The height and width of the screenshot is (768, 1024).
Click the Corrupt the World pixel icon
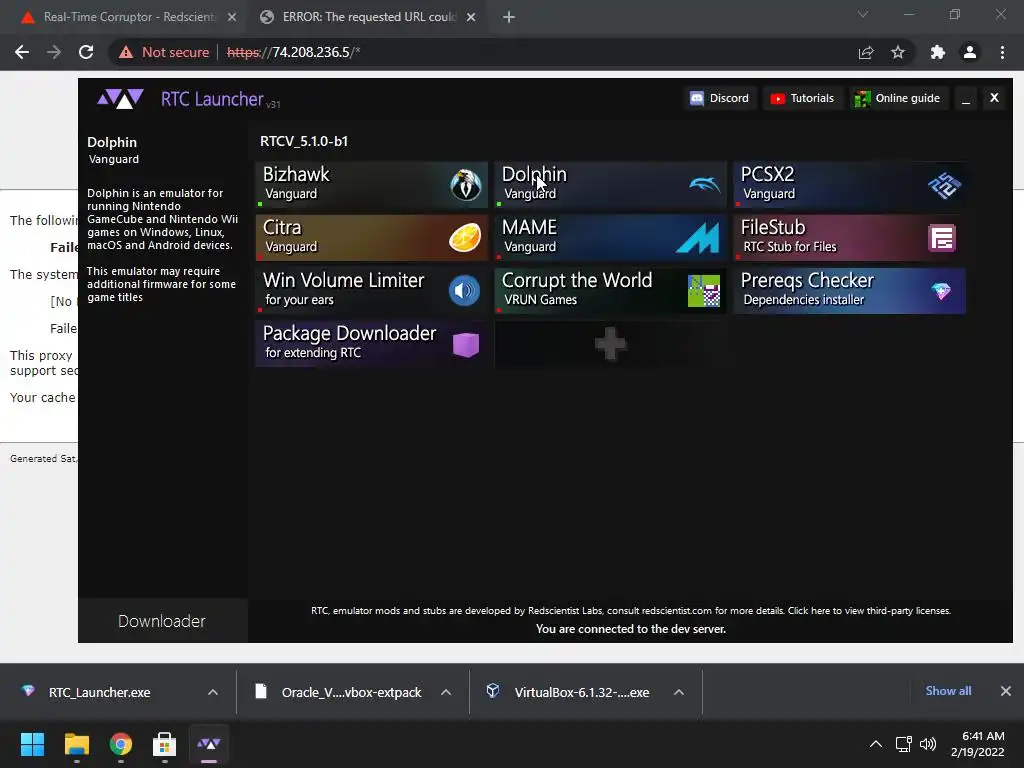click(x=704, y=291)
